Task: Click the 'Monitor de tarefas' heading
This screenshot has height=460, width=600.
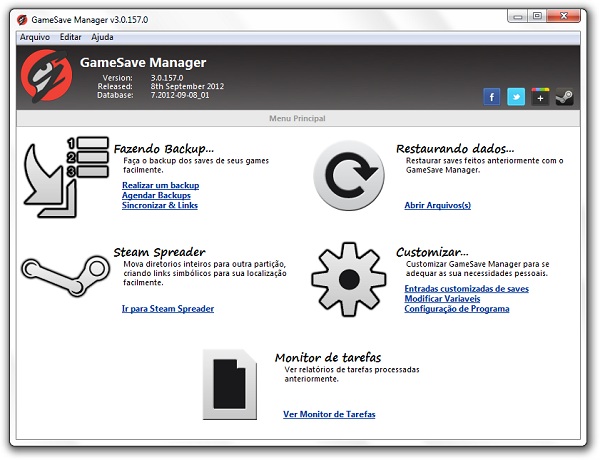Action: (x=328, y=357)
